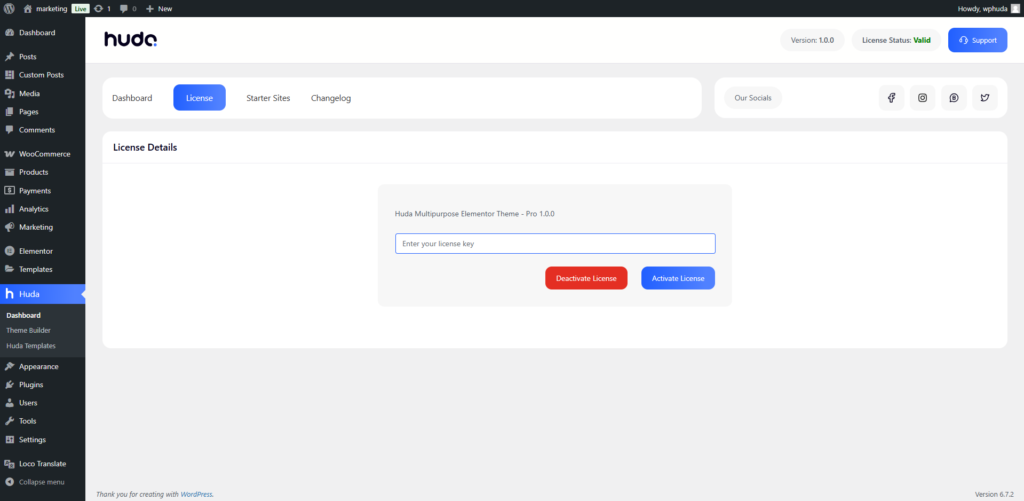Switch to the Starter Sites tab

click(268, 98)
